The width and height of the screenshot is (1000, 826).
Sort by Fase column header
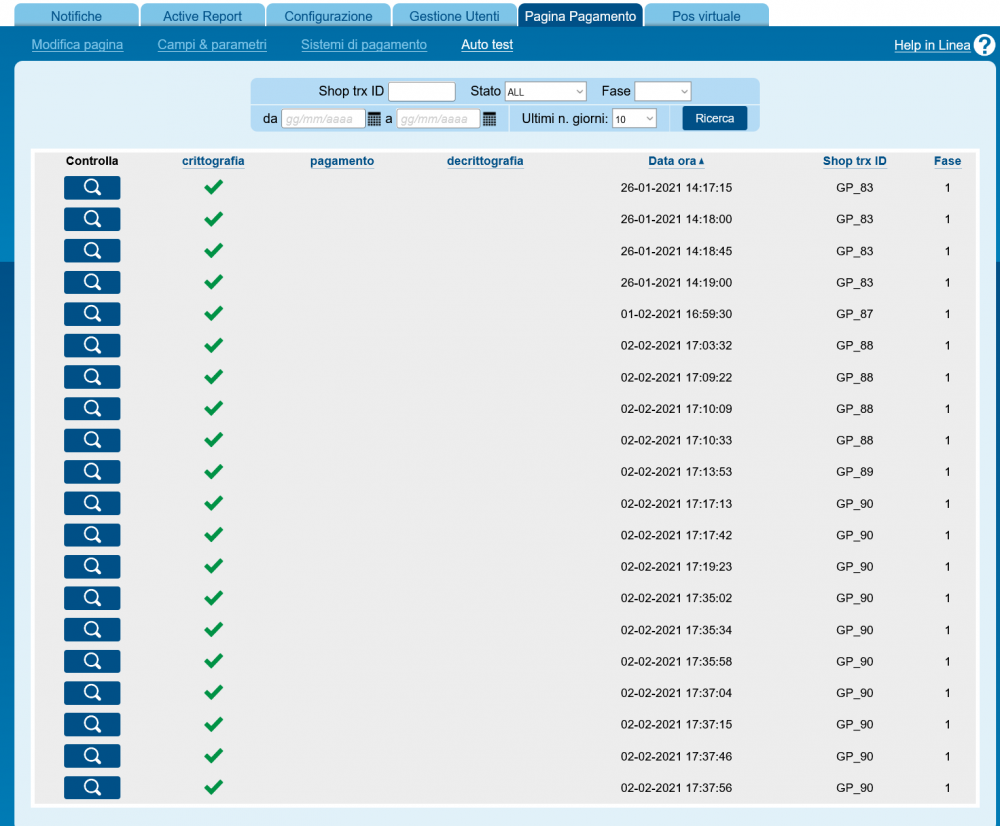click(x=947, y=161)
